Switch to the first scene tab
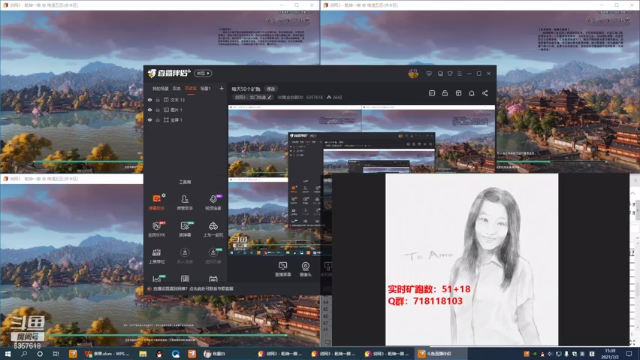The height and width of the screenshot is (360, 640). [x=160, y=89]
